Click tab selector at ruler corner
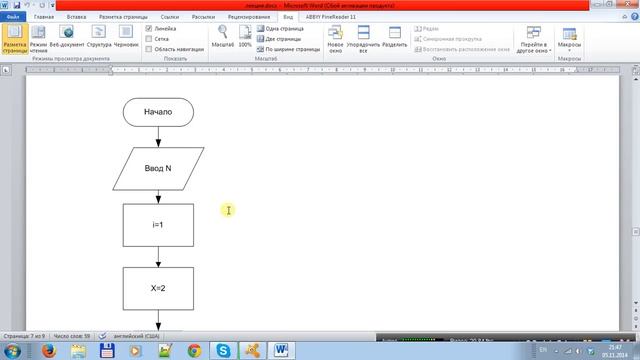Image resolution: width=640 pixels, height=360 pixels. tap(6, 70)
